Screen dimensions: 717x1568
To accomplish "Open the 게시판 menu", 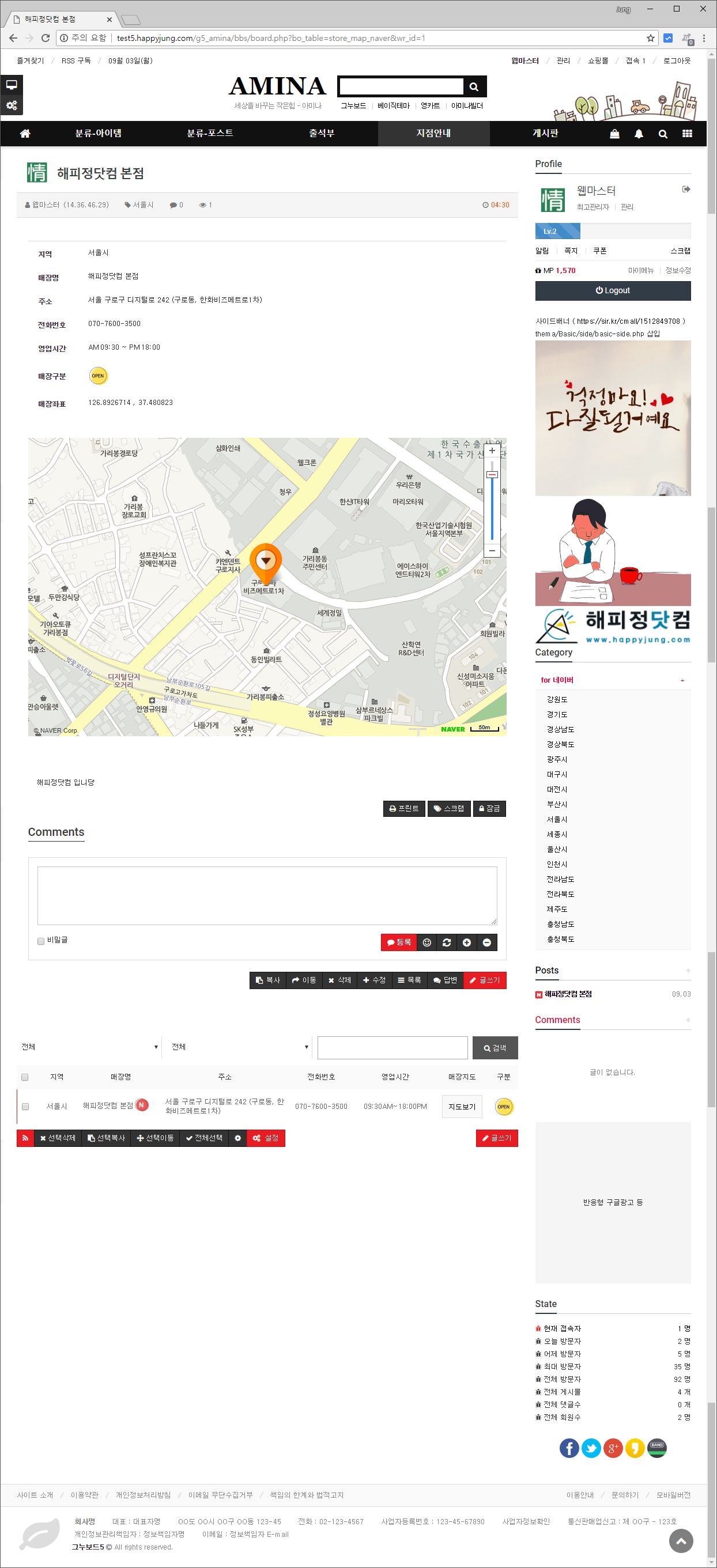I will tap(545, 133).
